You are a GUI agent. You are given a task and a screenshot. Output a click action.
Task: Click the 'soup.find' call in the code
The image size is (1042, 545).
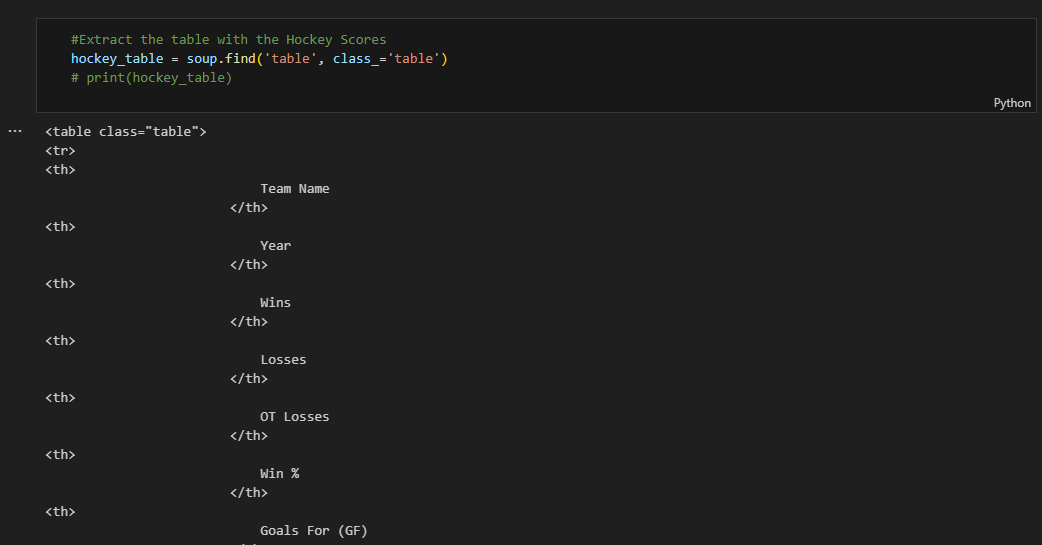(x=221, y=59)
